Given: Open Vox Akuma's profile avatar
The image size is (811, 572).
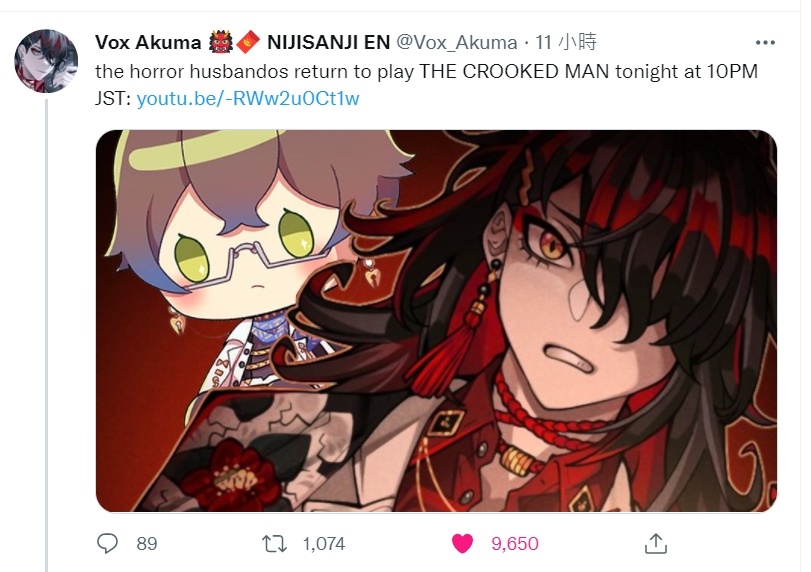Looking at the screenshot, I should click(x=46, y=61).
